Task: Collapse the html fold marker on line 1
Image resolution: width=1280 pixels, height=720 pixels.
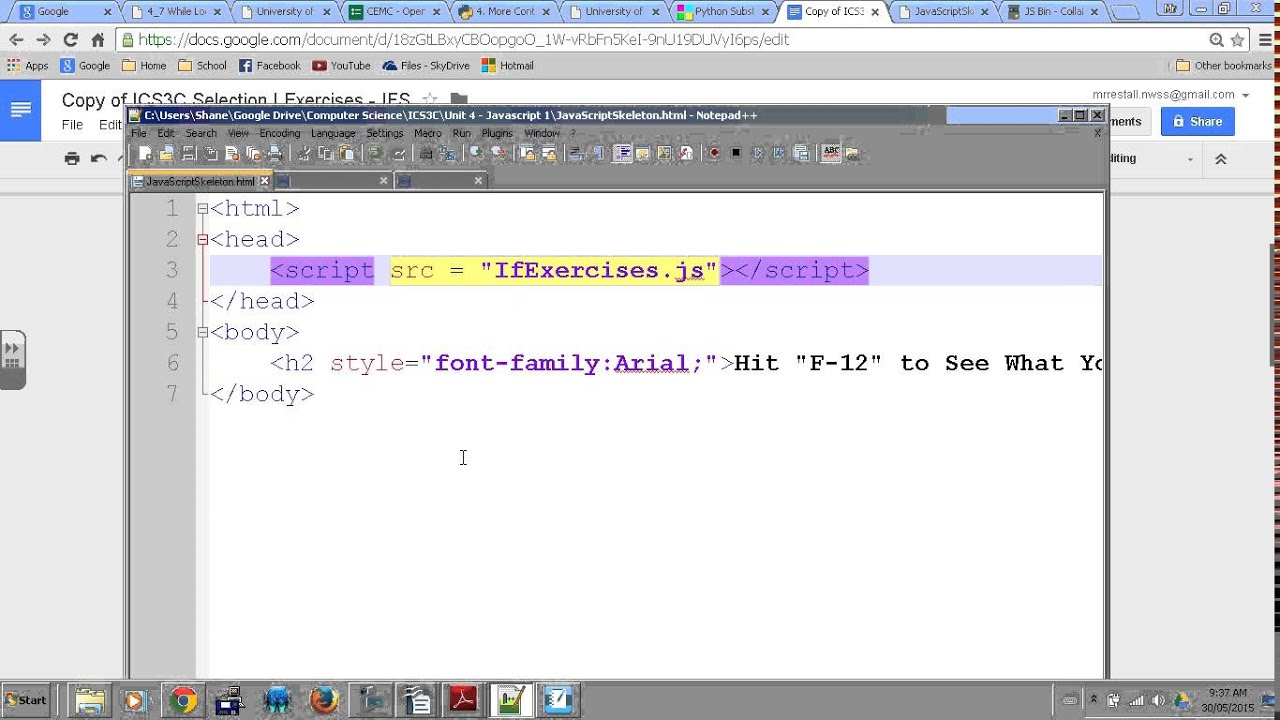Action: point(202,209)
